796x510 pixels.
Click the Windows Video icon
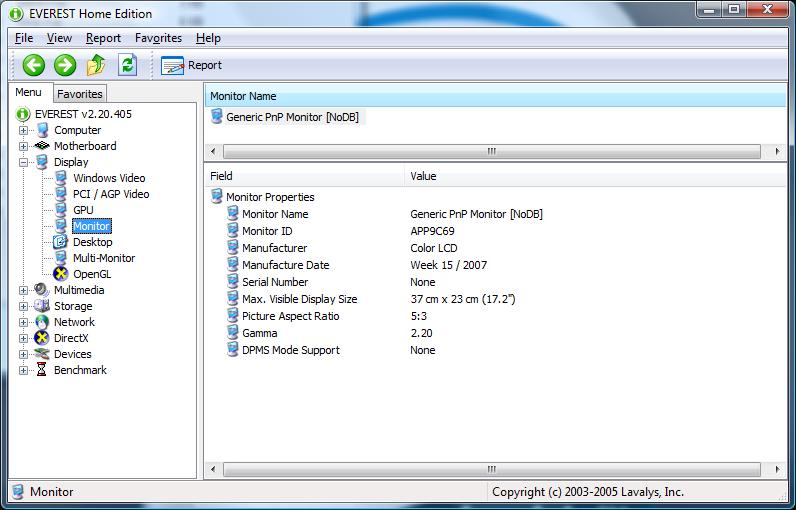coord(61,178)
